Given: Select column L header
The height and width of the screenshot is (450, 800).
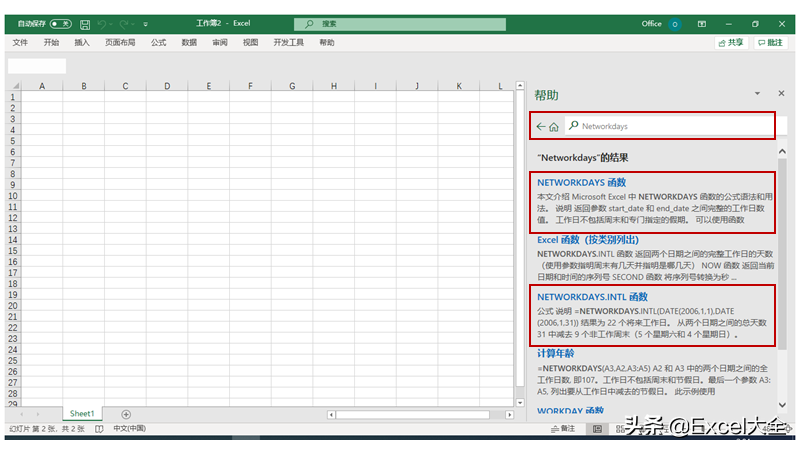Looking at the screenshot, I should coord(500,86).
